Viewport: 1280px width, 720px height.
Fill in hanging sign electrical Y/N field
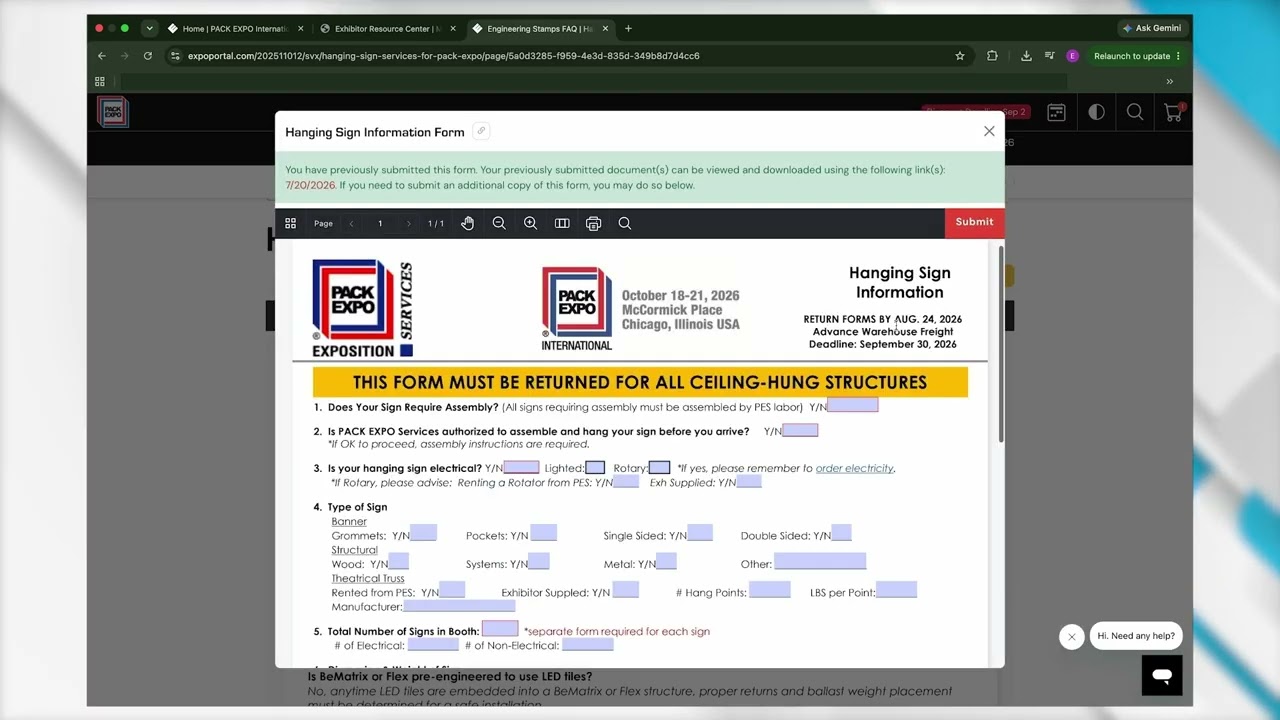pos(521,467)
